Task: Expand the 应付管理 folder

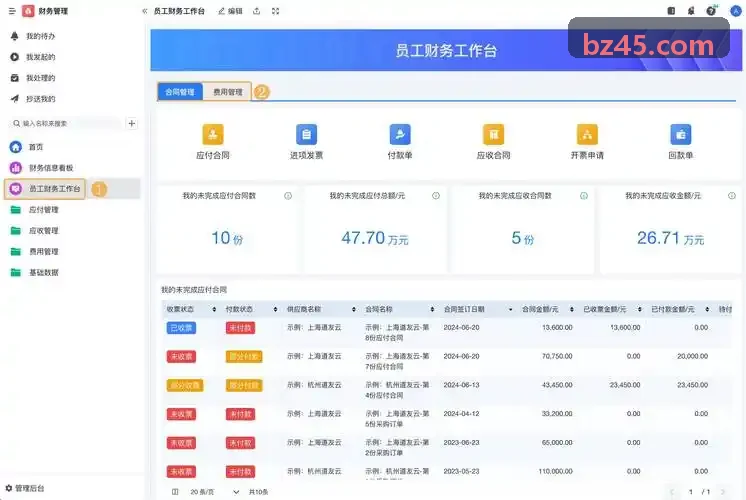Action: point(43,210)
